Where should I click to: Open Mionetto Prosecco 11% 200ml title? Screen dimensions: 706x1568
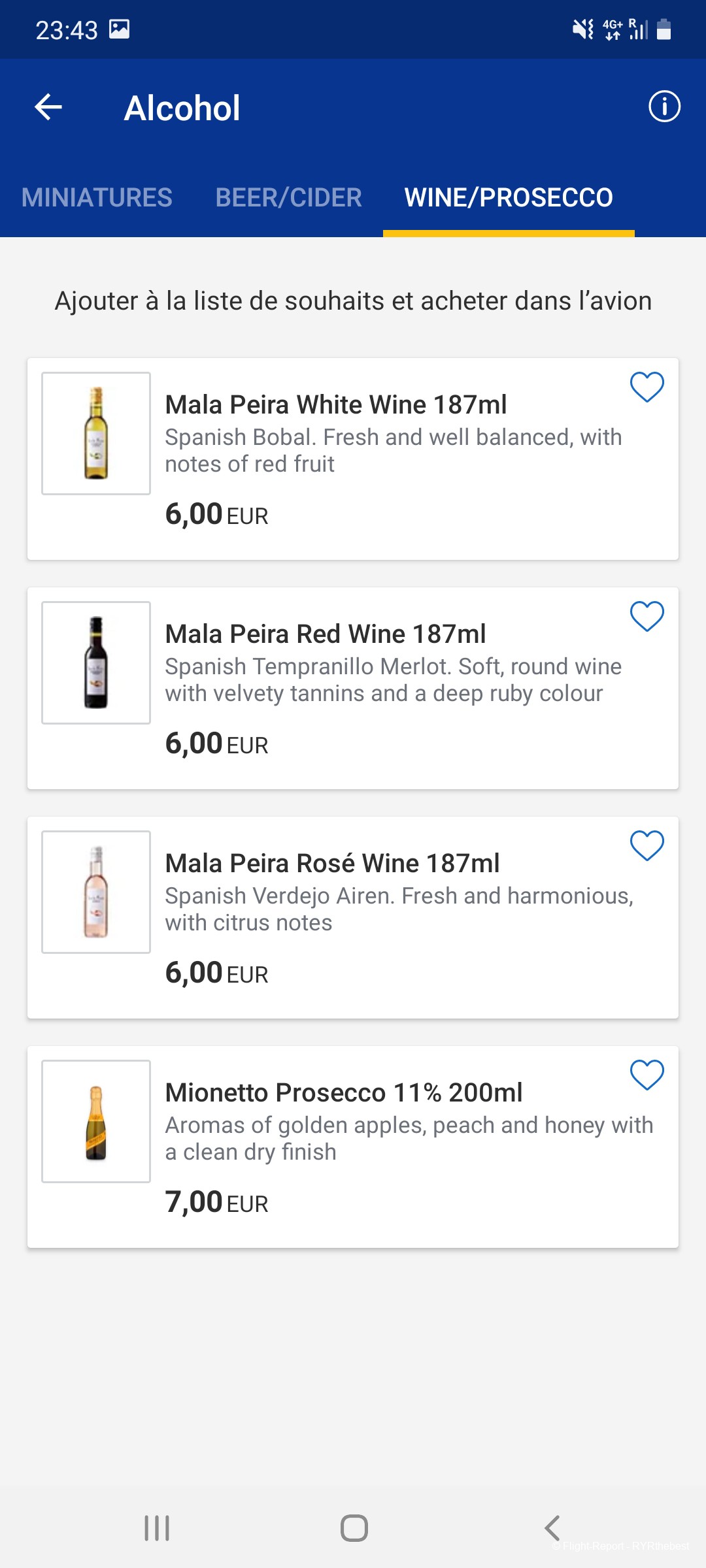pos(343,1092)
